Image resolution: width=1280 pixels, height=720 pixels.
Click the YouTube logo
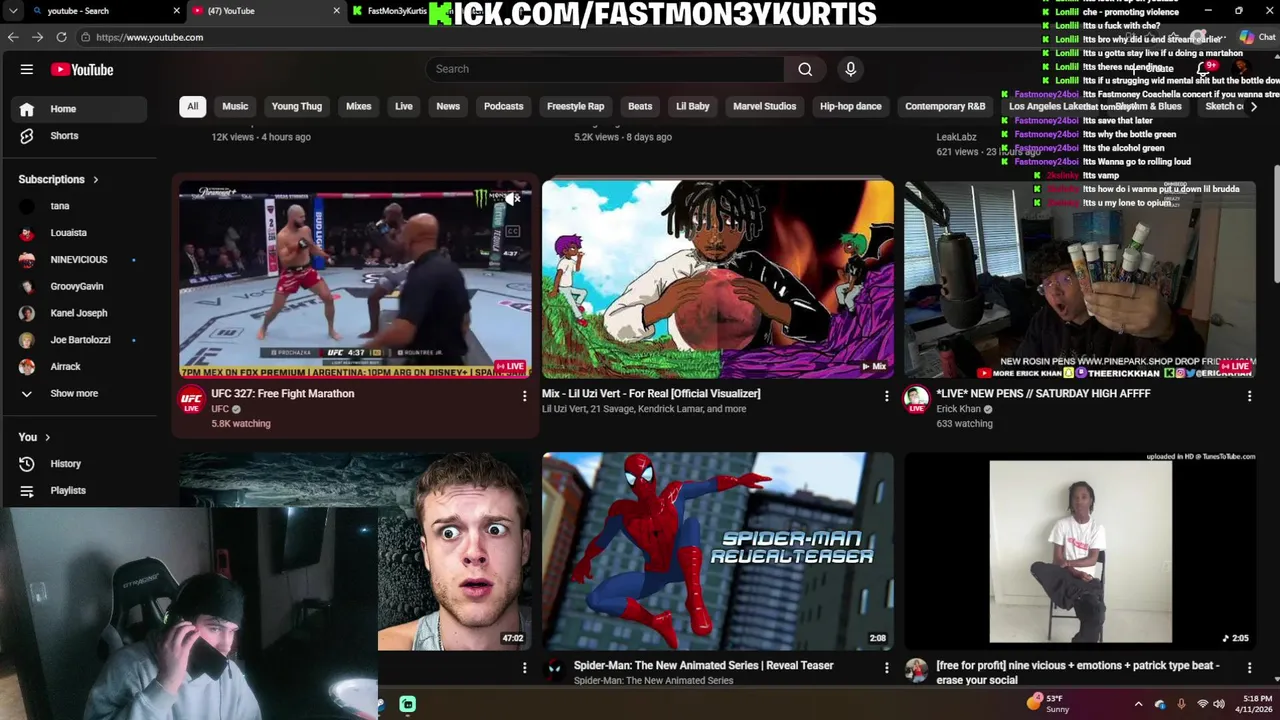click(x=82, y=70)
